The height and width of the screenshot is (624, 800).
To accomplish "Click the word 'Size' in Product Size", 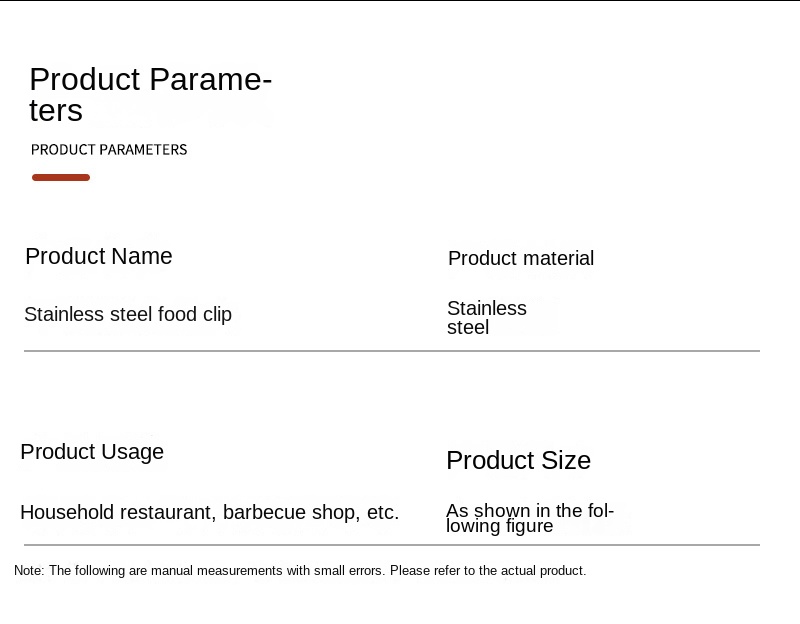I will pyautogui.click(x=566, y=461).
